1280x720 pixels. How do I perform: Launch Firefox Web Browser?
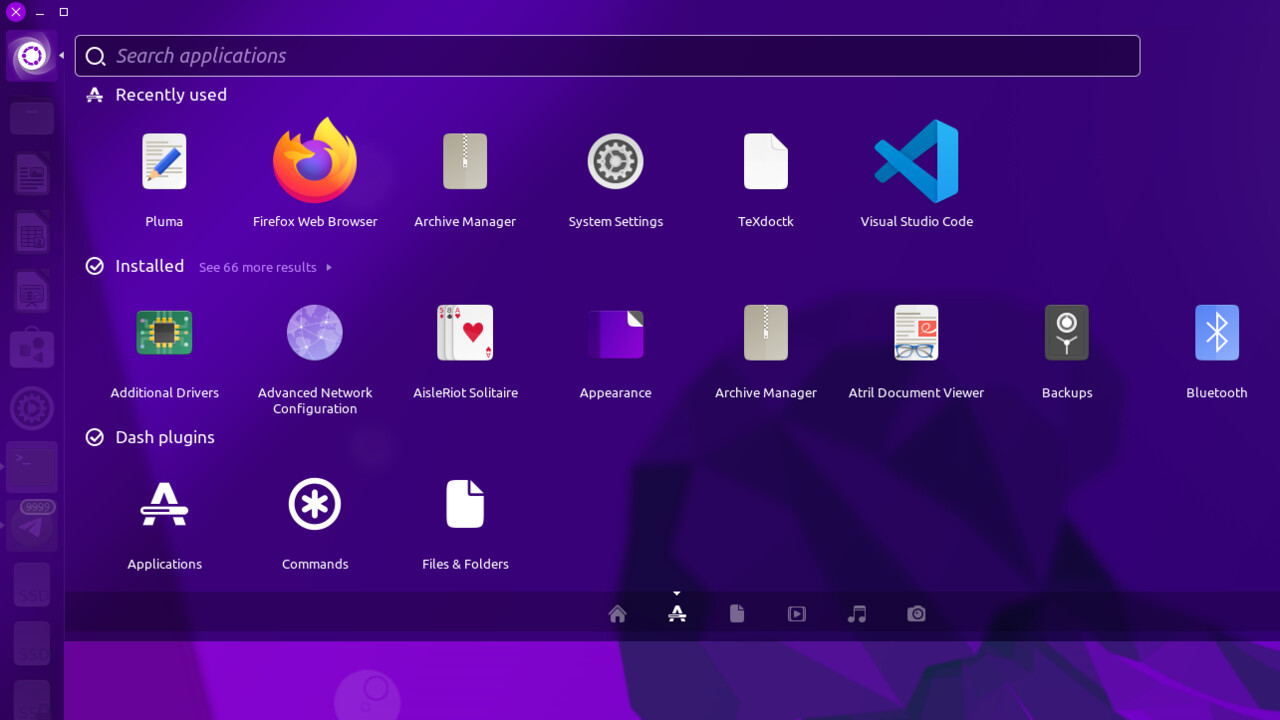click(x=315, y=162)
